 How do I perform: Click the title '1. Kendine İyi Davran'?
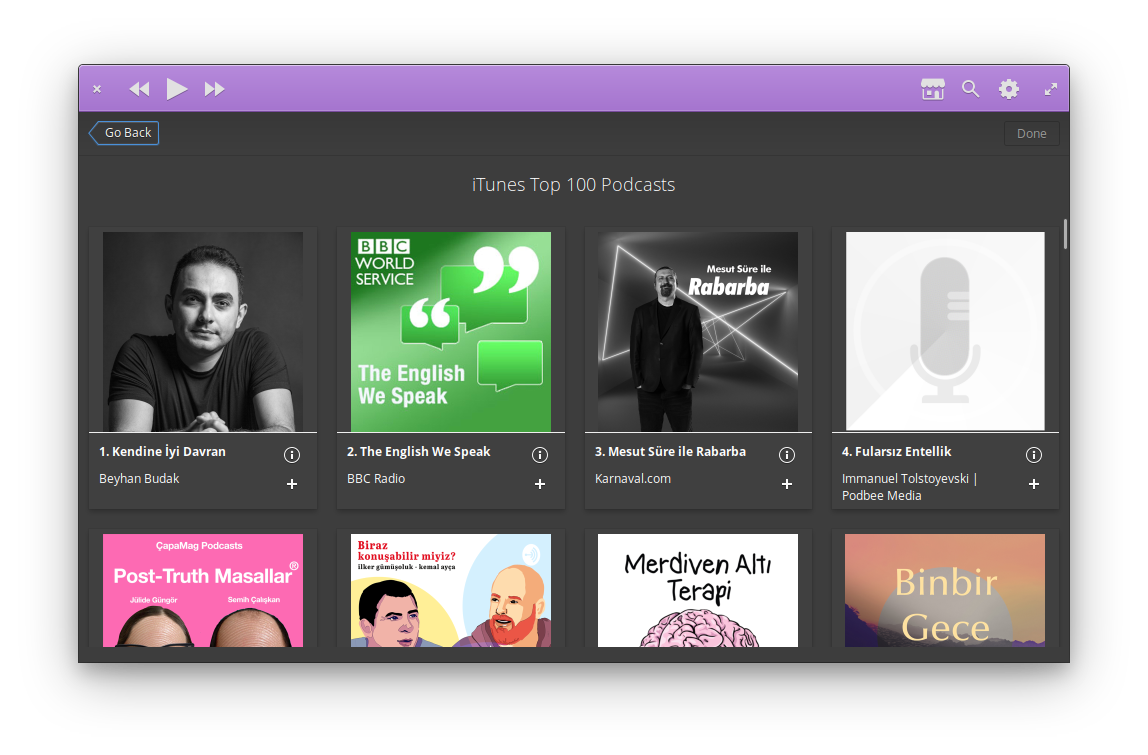[163, 452]
